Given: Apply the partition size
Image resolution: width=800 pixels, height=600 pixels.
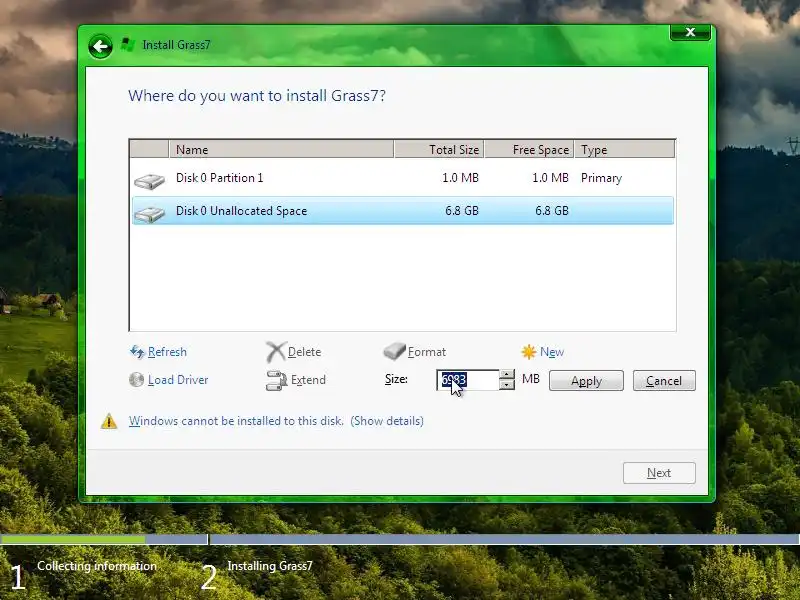Looking at the screenshot, I should 586,381.
